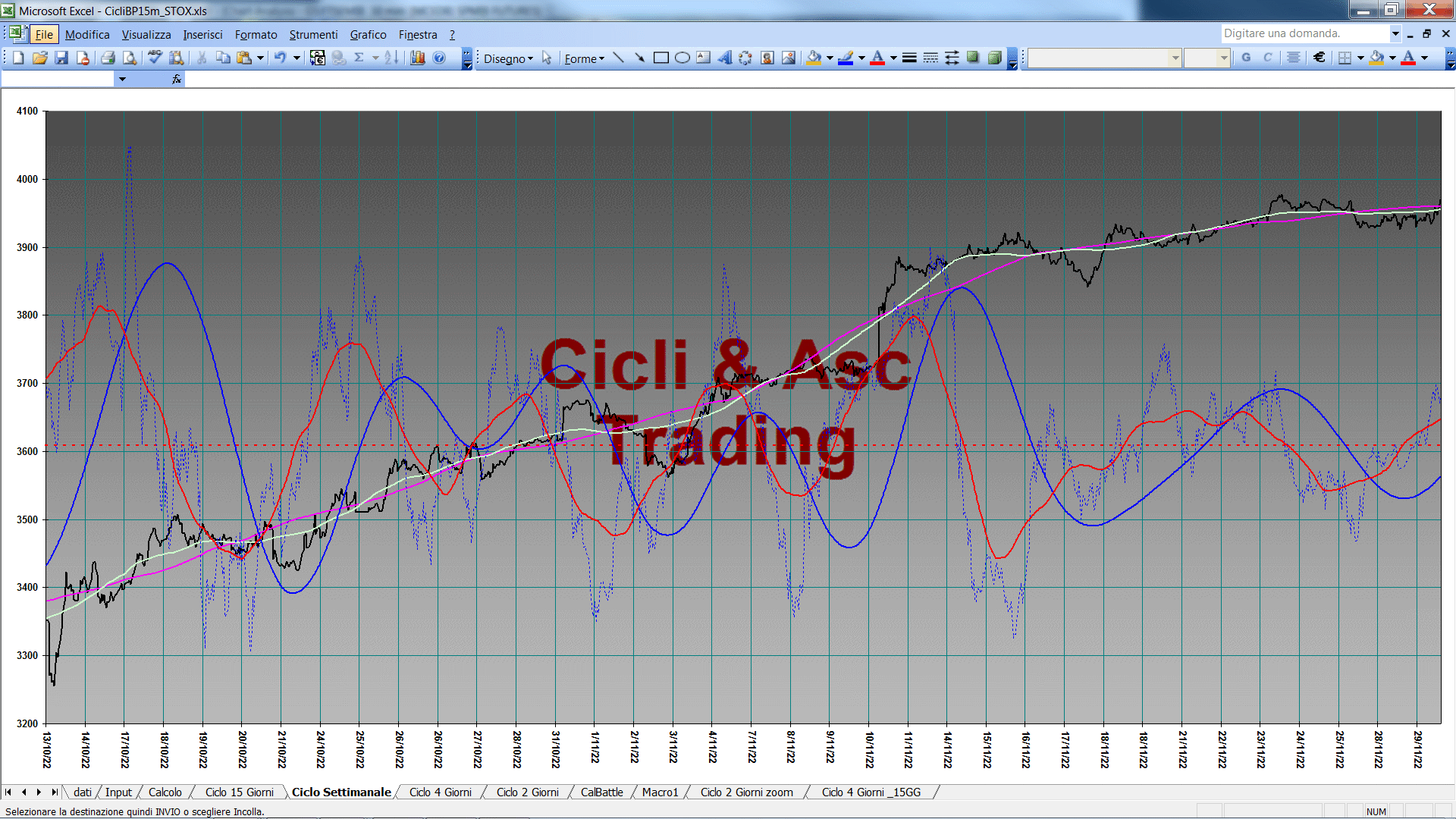This screenshot has height=819, width=1456.
Task: Switch to Ciclo 4 Giorni sheet
Action: [x=441, y=792]
